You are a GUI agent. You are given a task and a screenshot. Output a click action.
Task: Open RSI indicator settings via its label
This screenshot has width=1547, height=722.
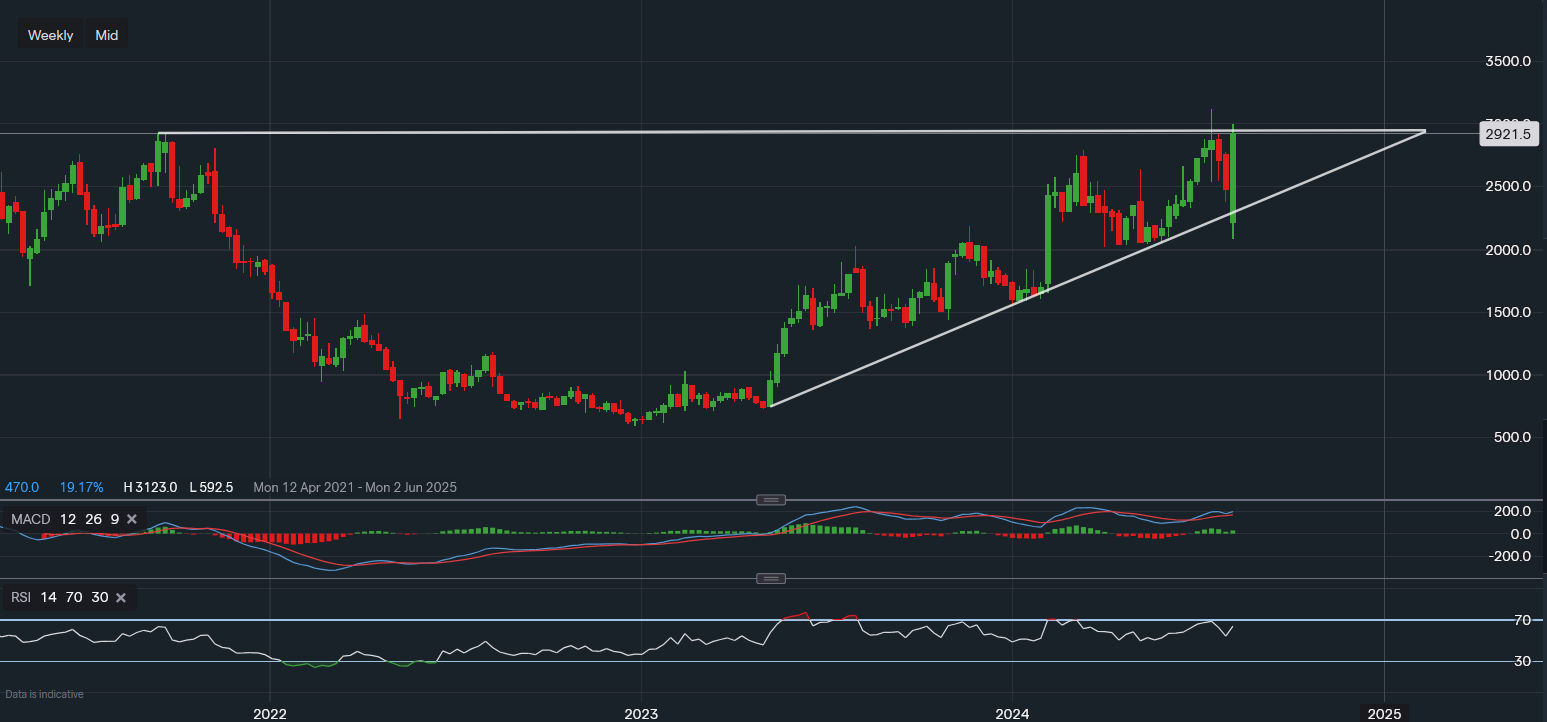point(22,598)
